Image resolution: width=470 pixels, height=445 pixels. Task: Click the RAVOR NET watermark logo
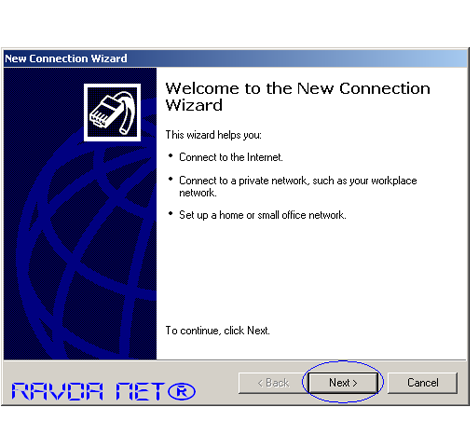[x=103, y=391]
